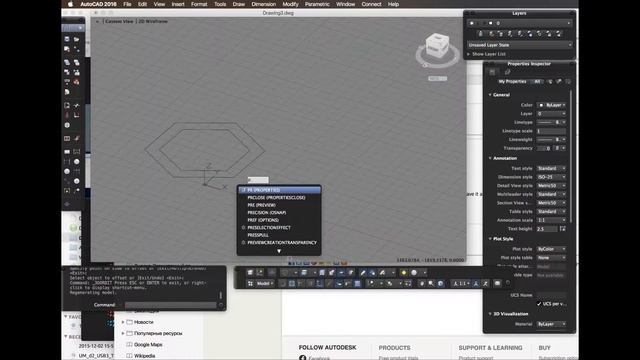
Task: Select the layer properties tab icon in the inspector
Action: click(x=507, y=72)
